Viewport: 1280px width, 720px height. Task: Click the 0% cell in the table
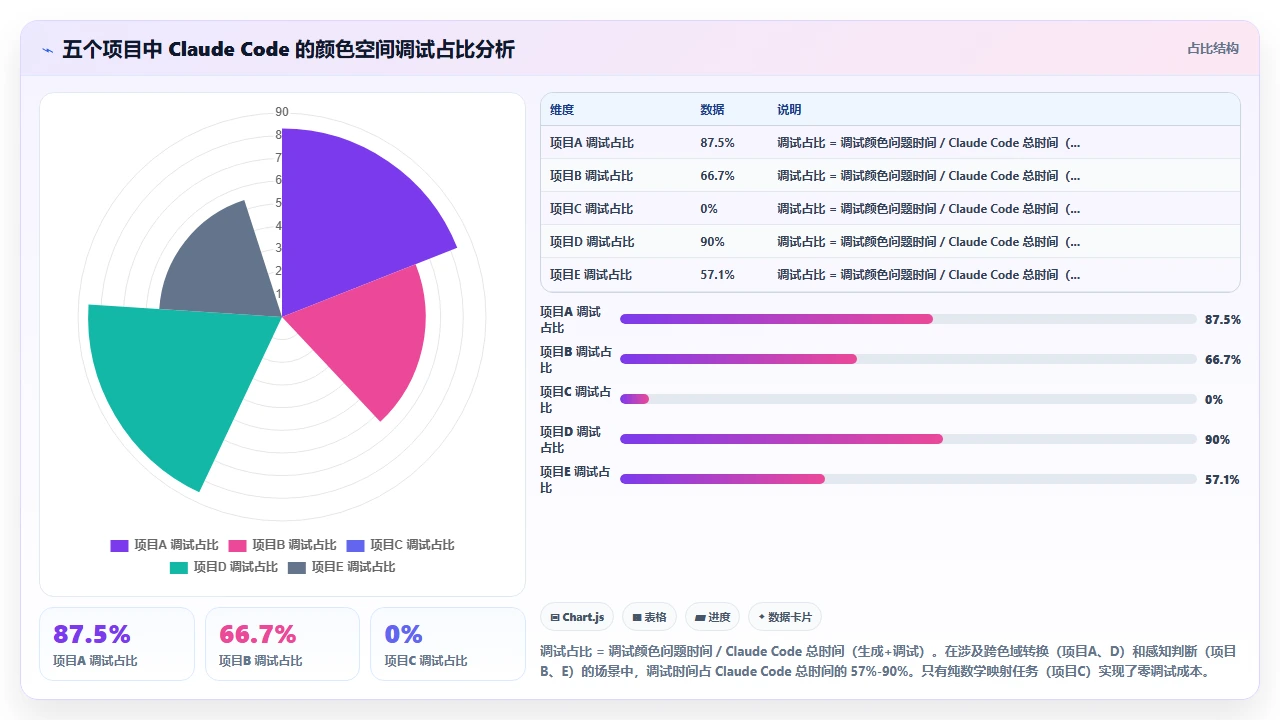point(709,209)
